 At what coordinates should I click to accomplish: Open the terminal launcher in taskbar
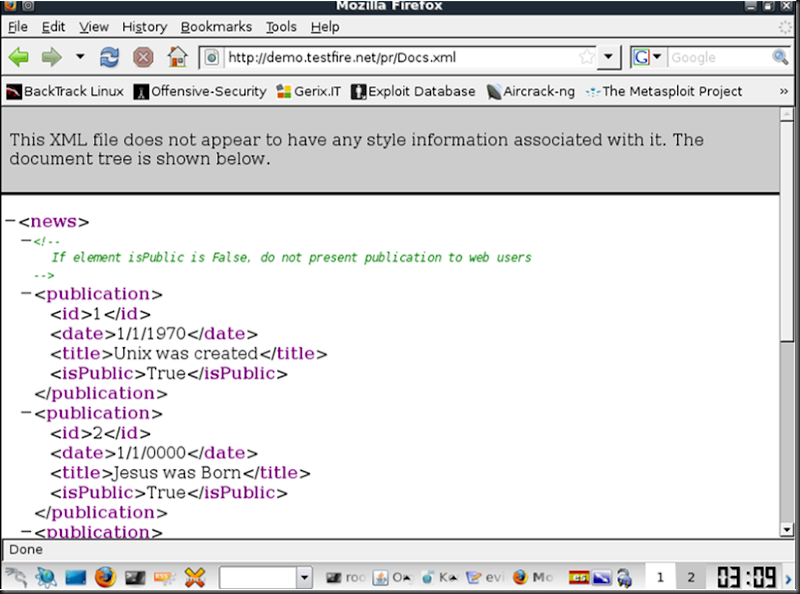[x=135, y=577]
